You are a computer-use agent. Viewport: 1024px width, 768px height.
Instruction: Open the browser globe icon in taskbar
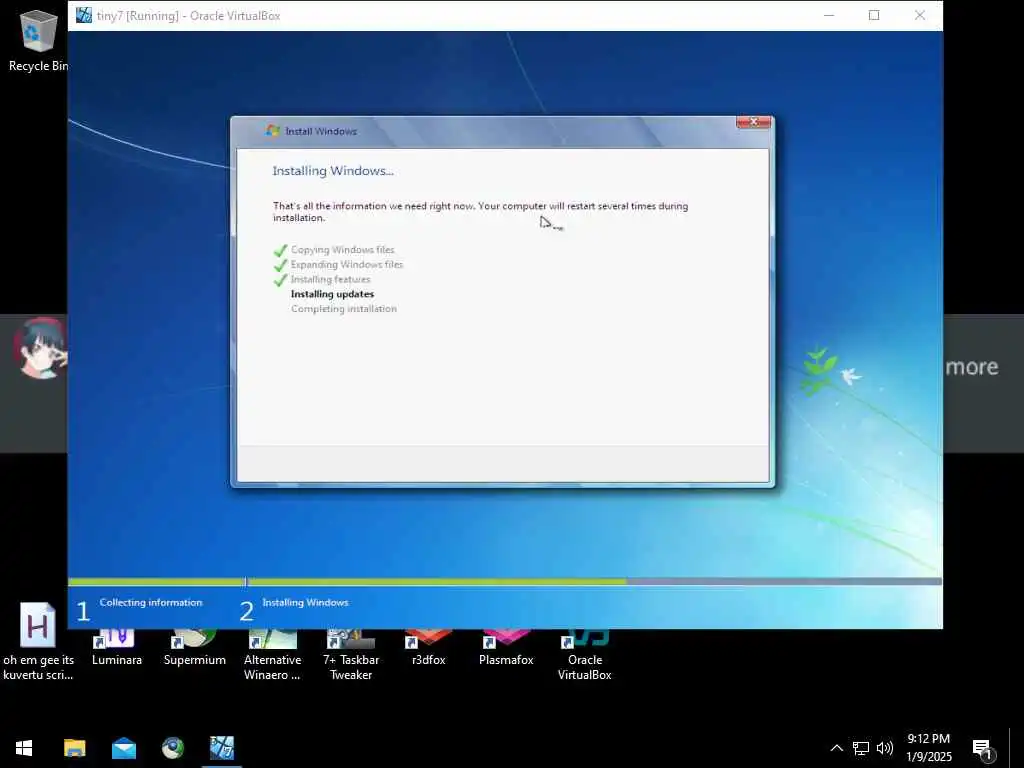click(173, 748)
